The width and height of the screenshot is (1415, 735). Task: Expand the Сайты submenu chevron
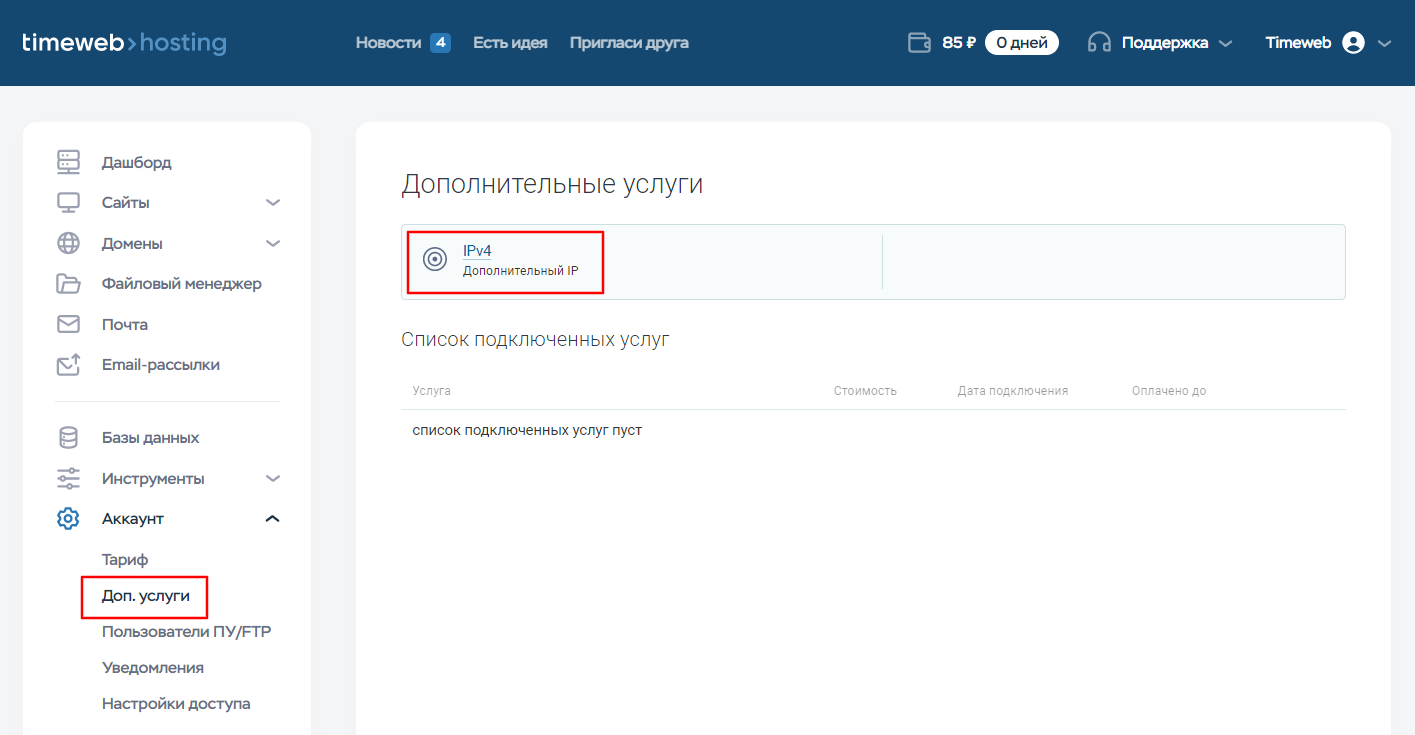[x=272, y=203]
